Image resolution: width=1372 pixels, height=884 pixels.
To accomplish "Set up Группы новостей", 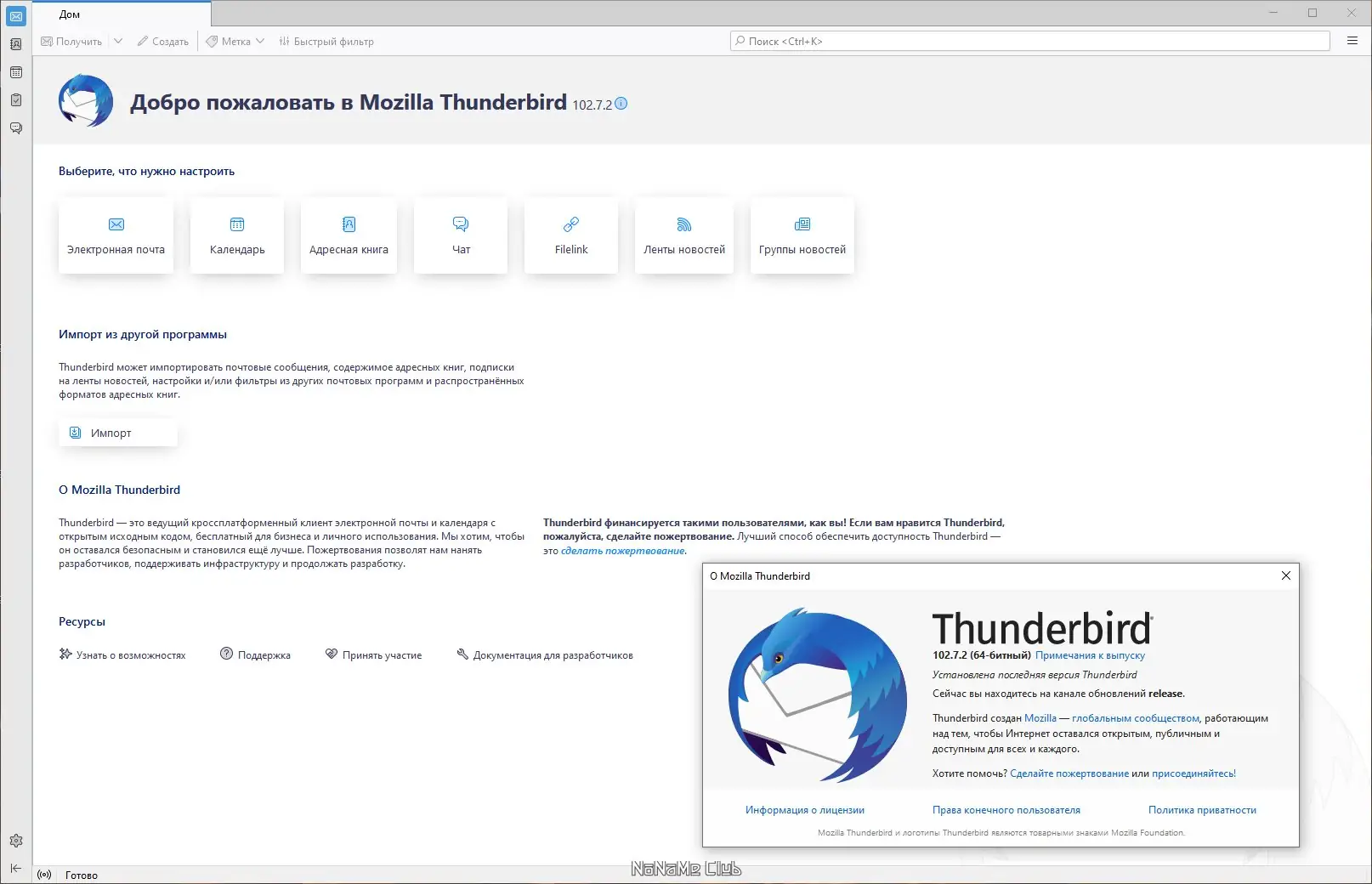I will coord(802,235).
